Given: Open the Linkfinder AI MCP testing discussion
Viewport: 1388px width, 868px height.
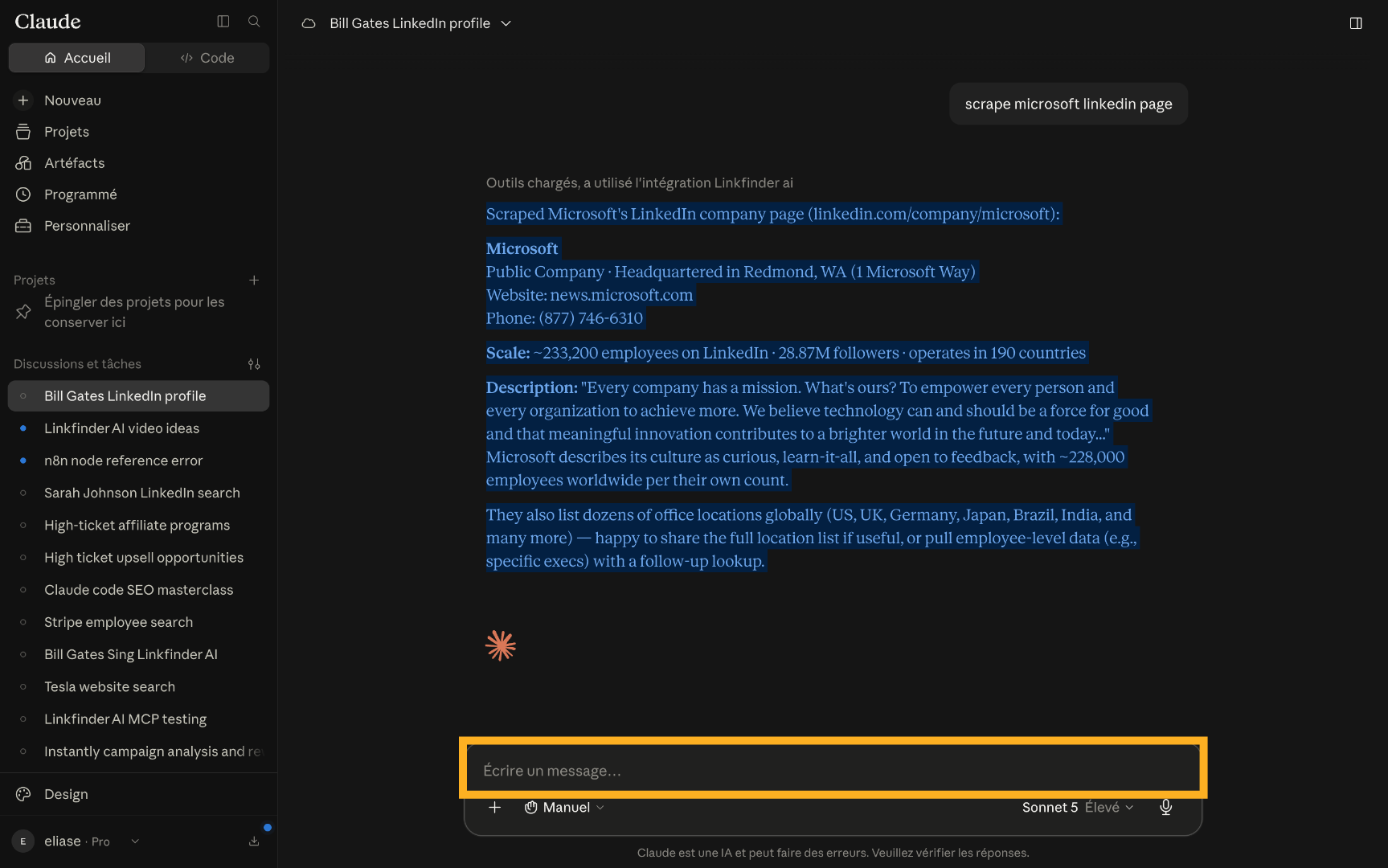Looking at the screenshot, I should pyautogui.click(x=138, y=719).
